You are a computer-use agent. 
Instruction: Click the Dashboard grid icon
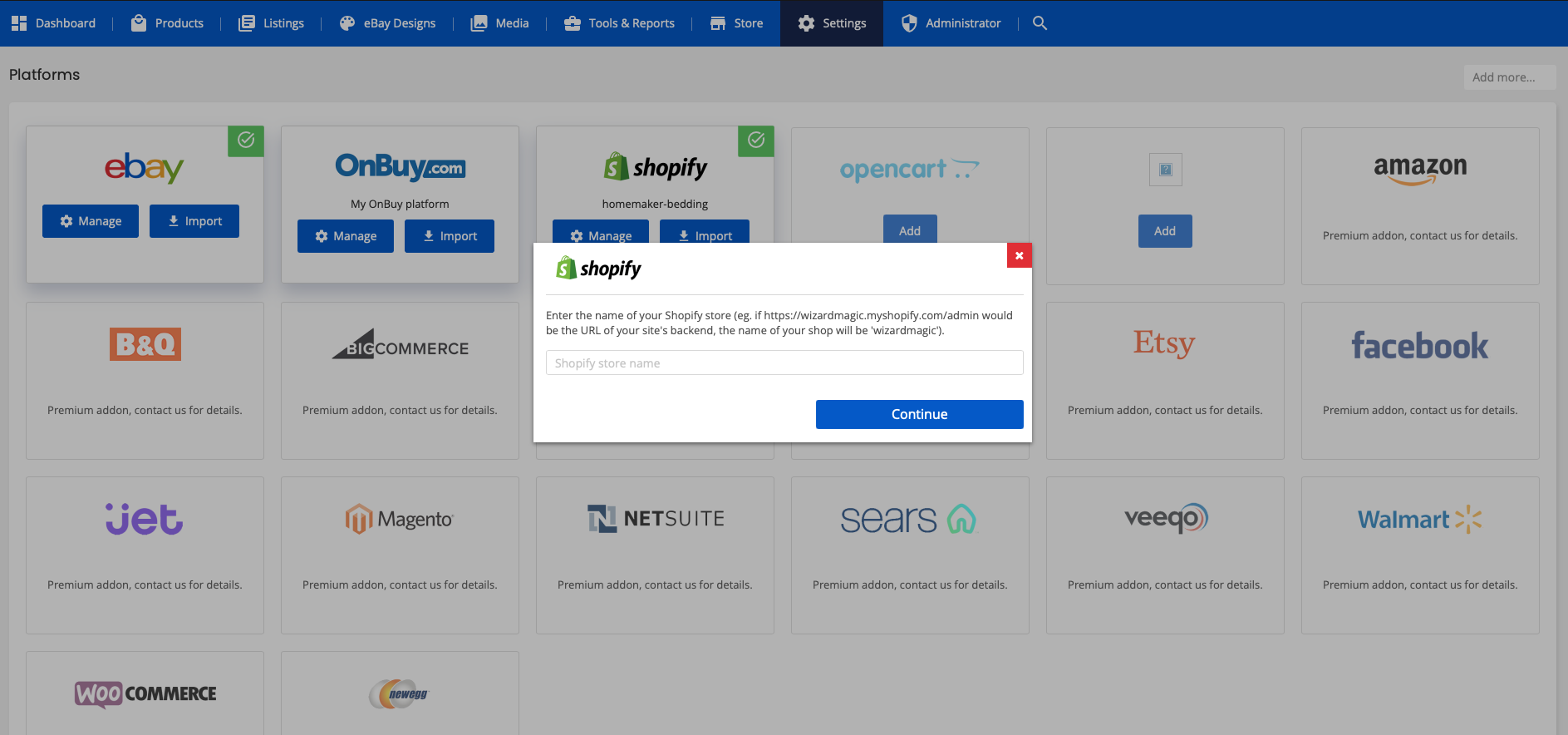pos(19,23)
